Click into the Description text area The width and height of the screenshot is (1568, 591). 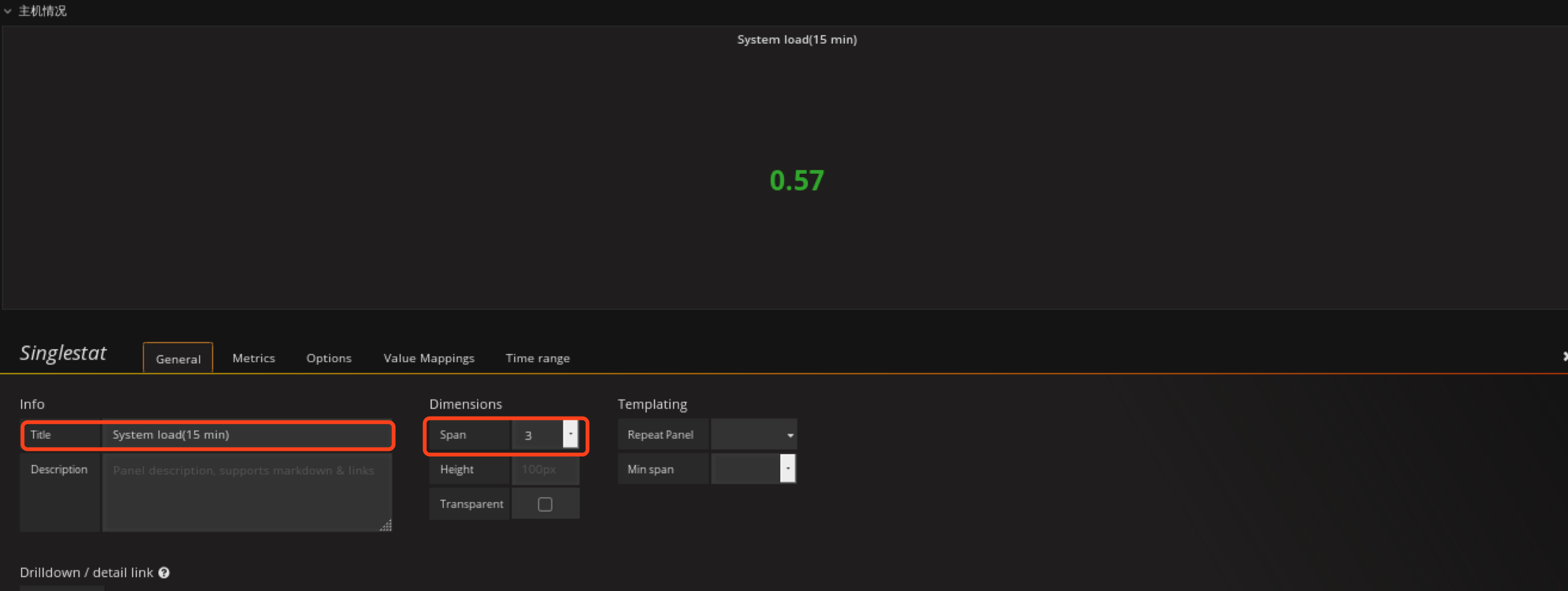pyautogui.click(x=246, y=492)
